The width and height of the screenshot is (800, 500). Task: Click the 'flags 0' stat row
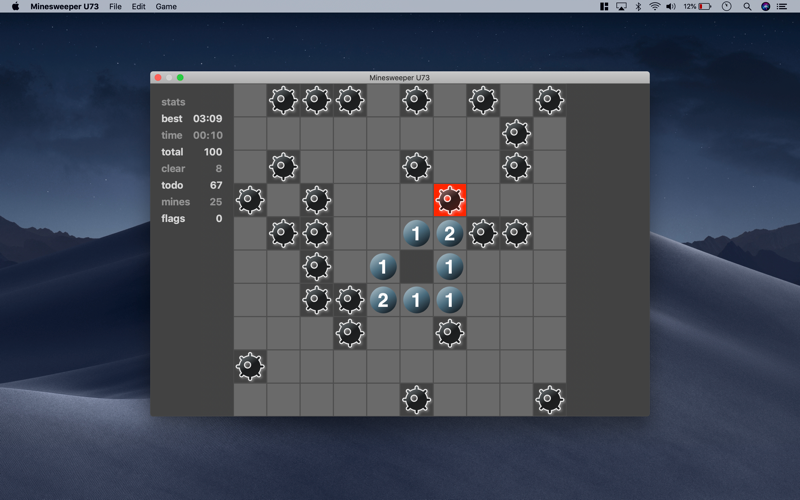tap(192, 218)
